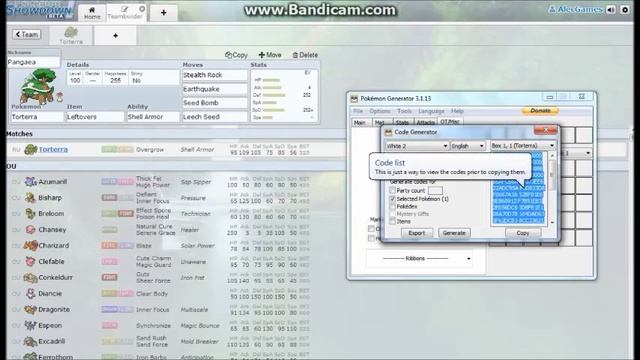Switch to the Main tab in Pokémon Generator
Viewport: 640px width, 360px height.
[360, 122]
